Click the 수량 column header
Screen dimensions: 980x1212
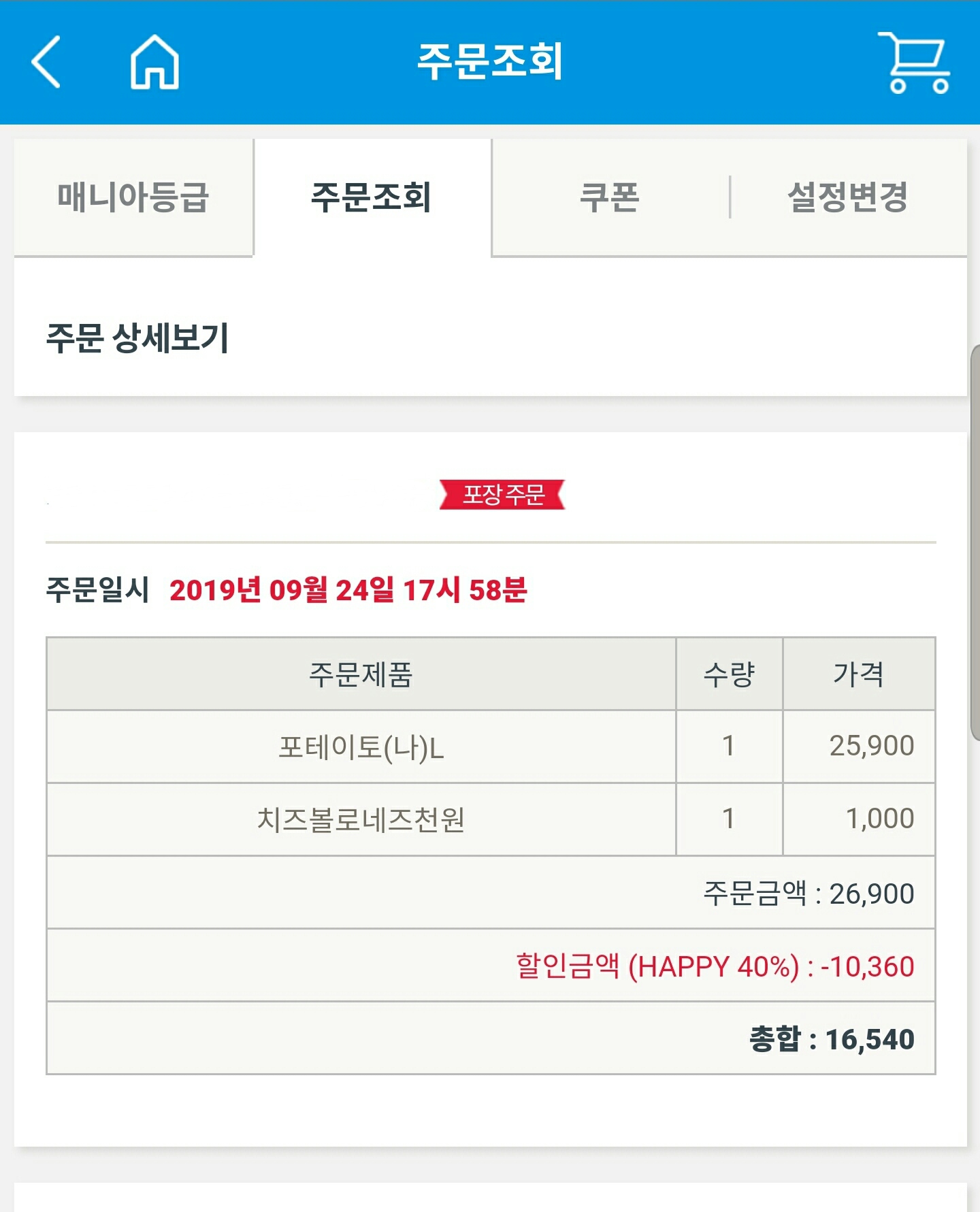[x=729, y=675]
